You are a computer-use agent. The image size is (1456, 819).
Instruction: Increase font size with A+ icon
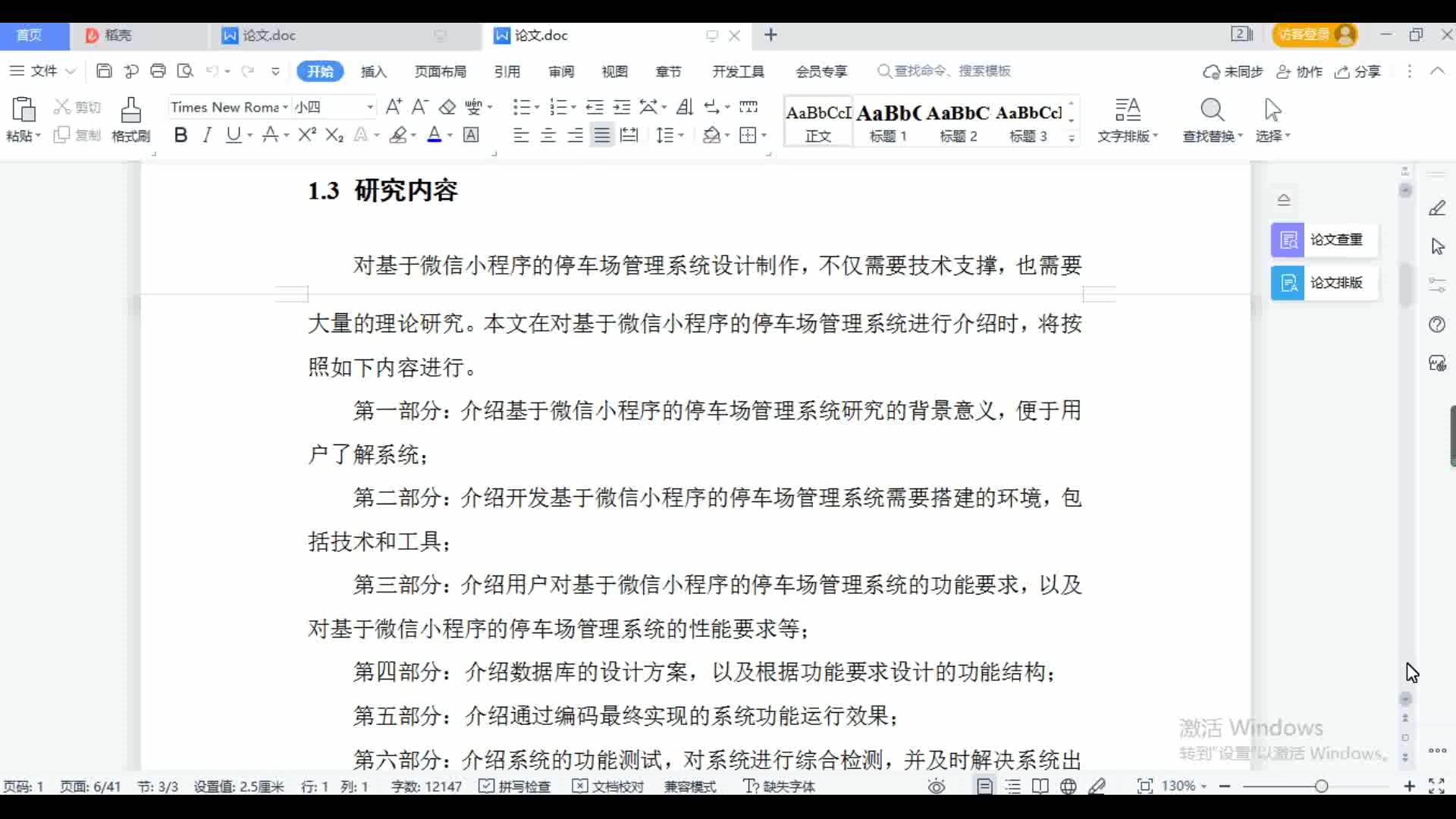pyautogui.click(x=394, y=107)
